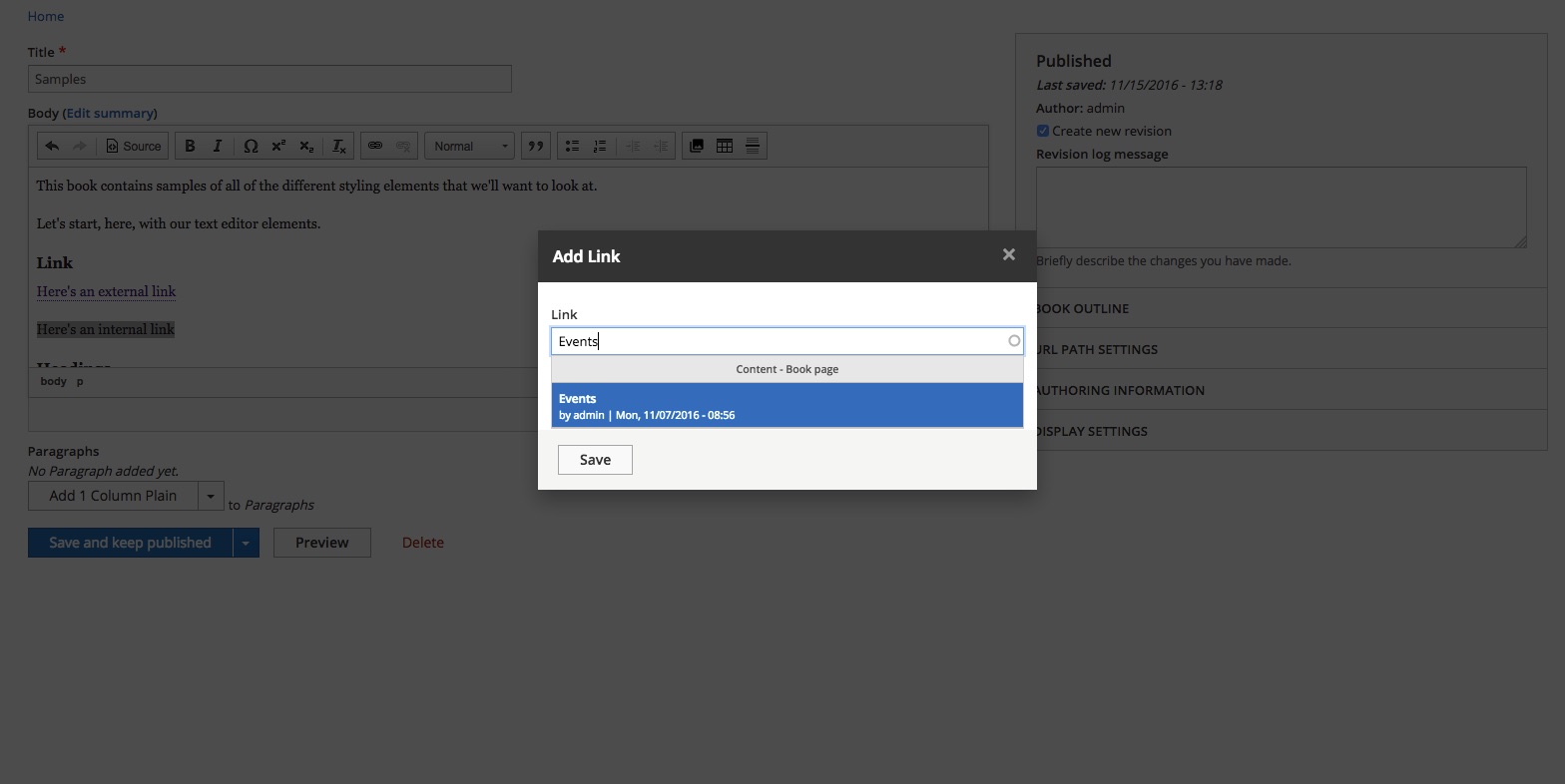Expand the URL Path Settings section
1565x784 pixels.
pos(1097,349)
